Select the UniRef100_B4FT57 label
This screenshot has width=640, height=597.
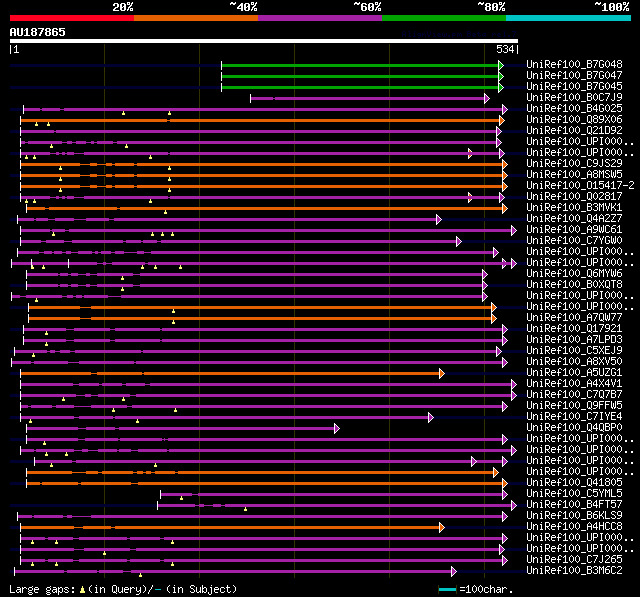[574, 505]
